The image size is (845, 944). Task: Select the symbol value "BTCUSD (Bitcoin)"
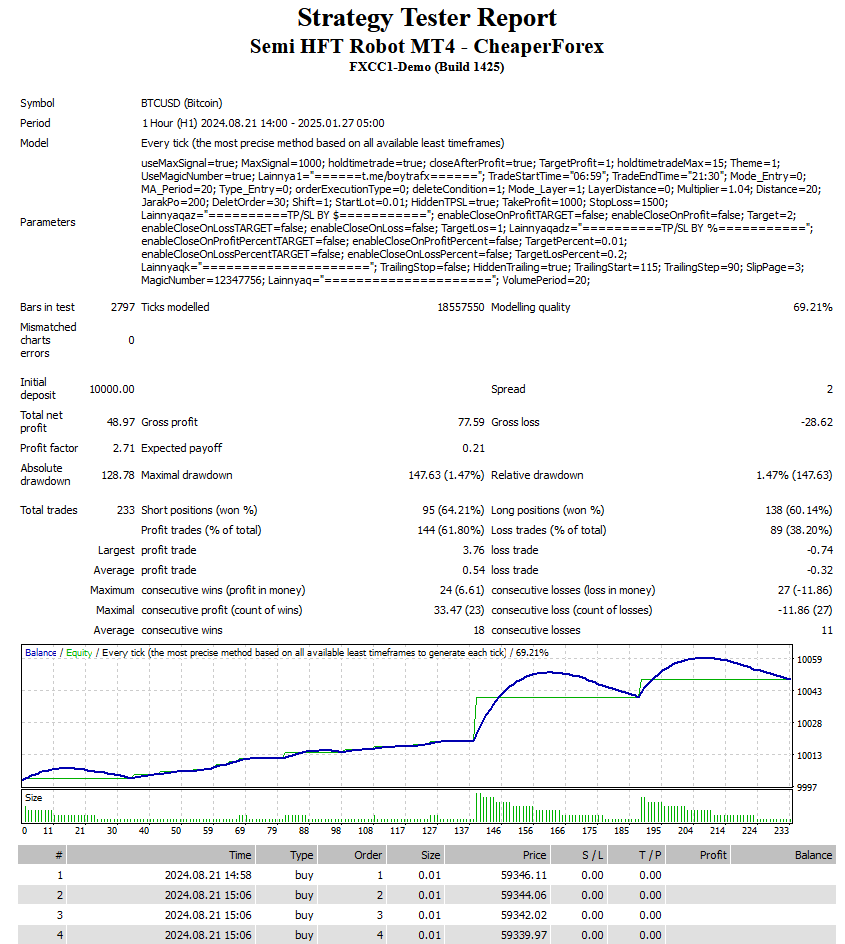click(182, 103)
